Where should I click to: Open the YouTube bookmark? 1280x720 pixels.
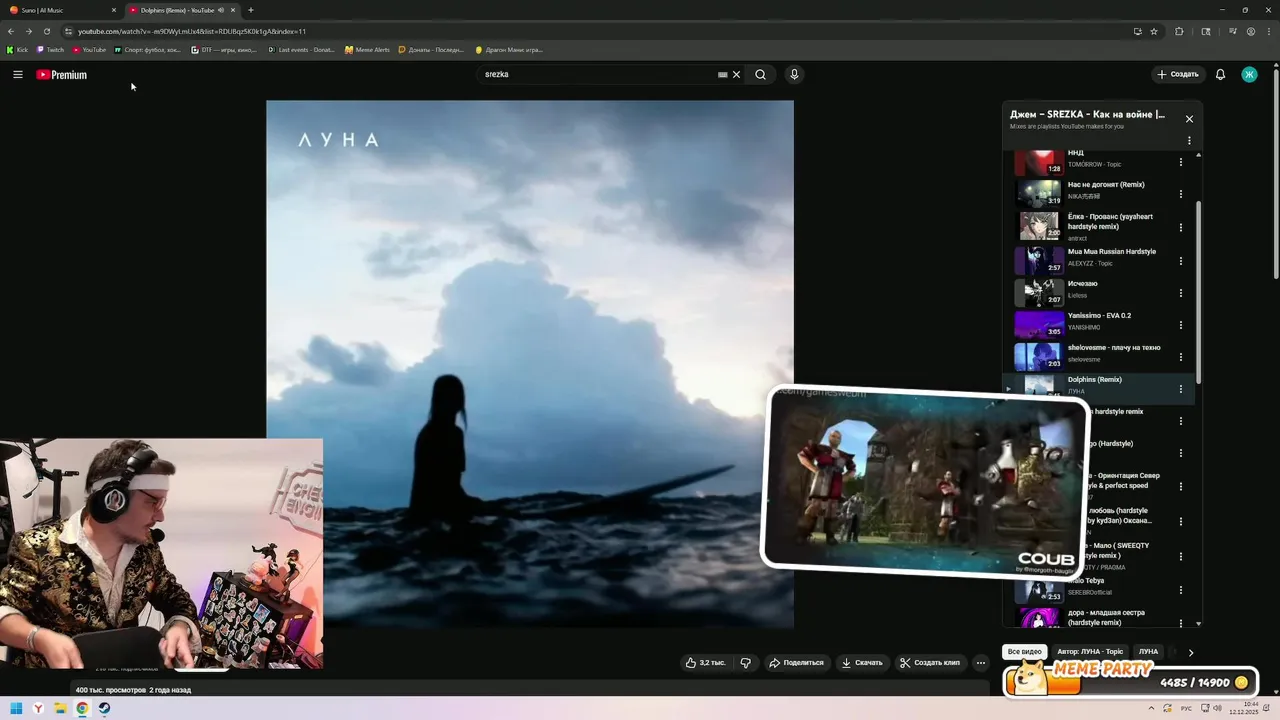pos(89,49)
